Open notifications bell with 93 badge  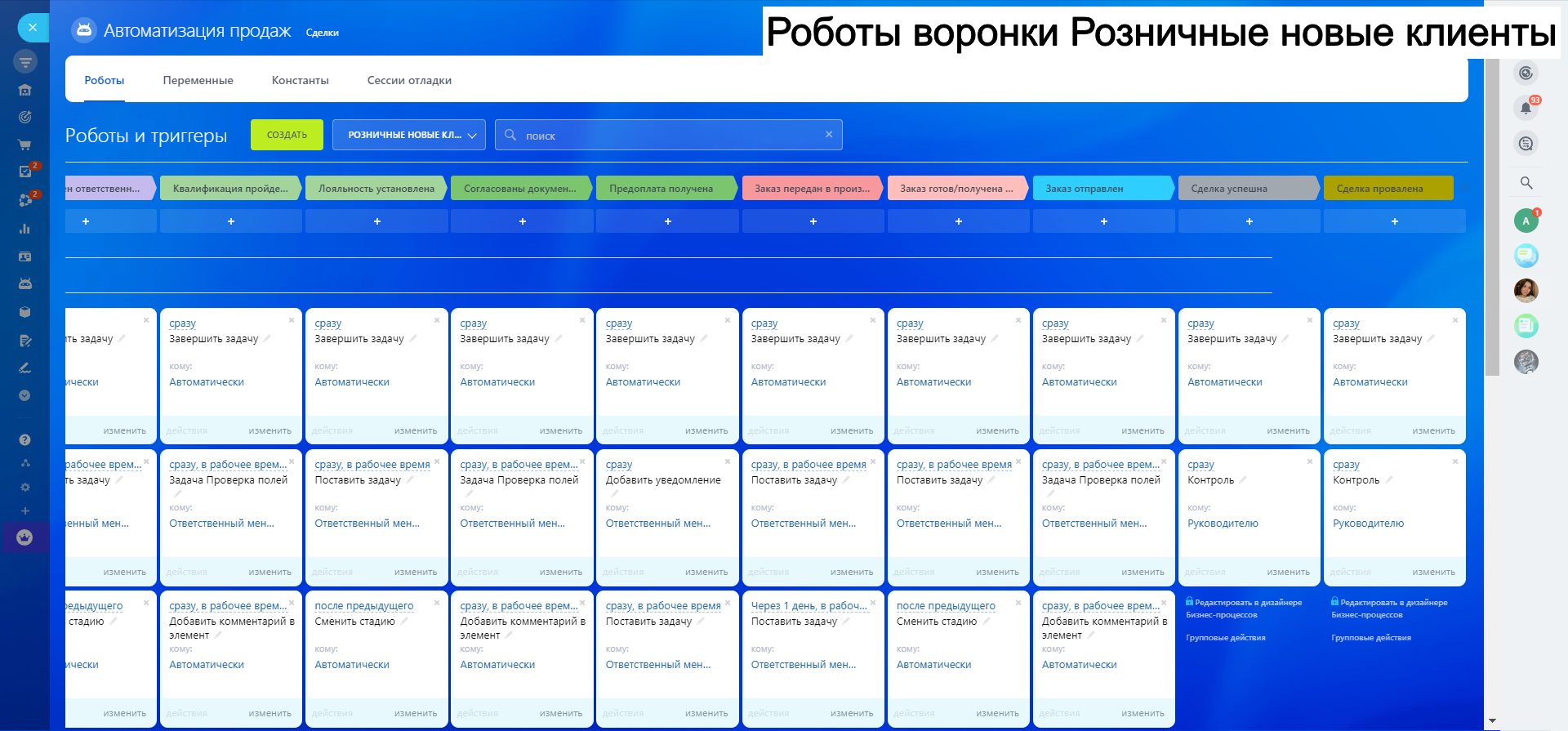1526,108
